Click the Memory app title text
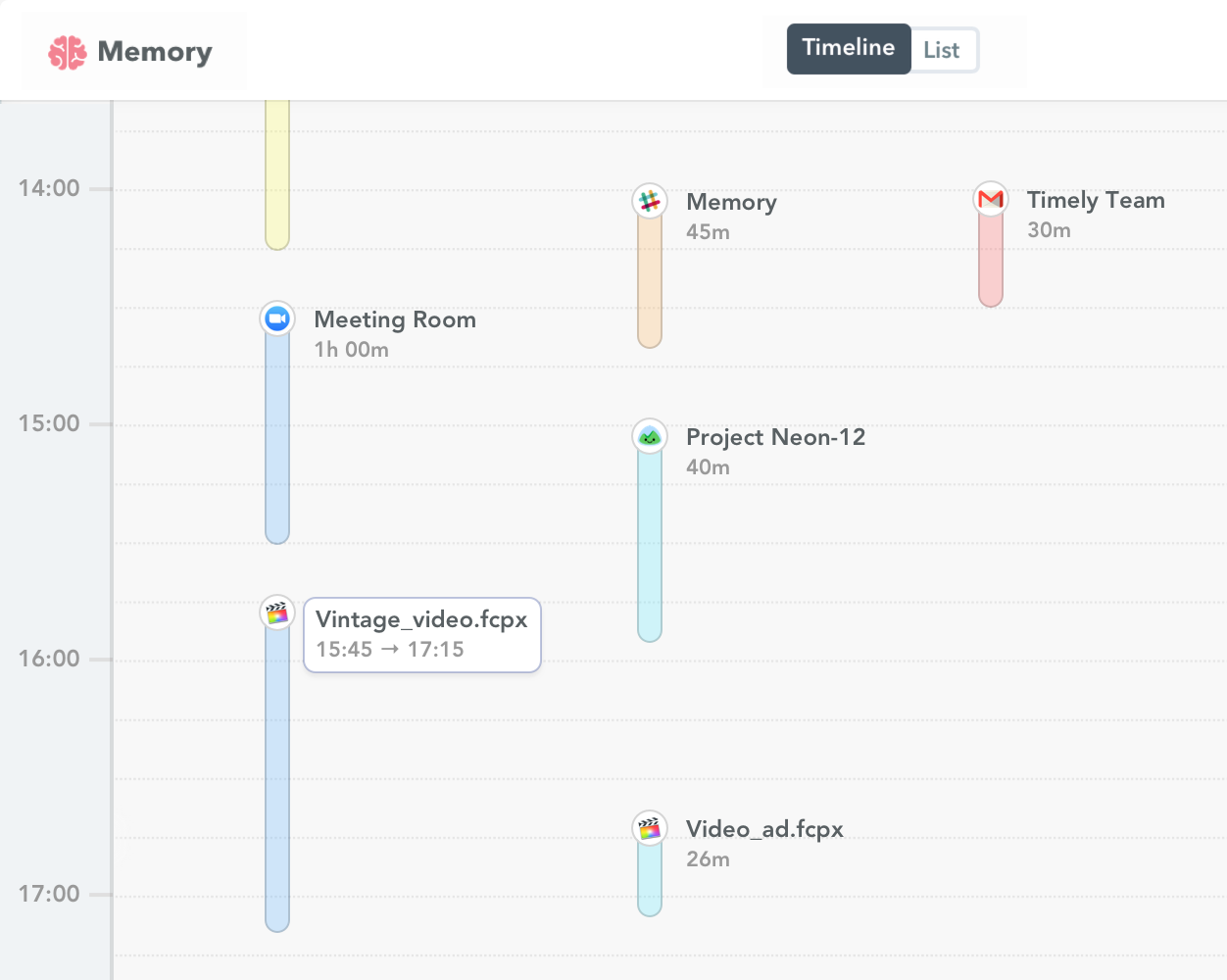This screenshot has width=1227, height=980. [x=154, y=51]
